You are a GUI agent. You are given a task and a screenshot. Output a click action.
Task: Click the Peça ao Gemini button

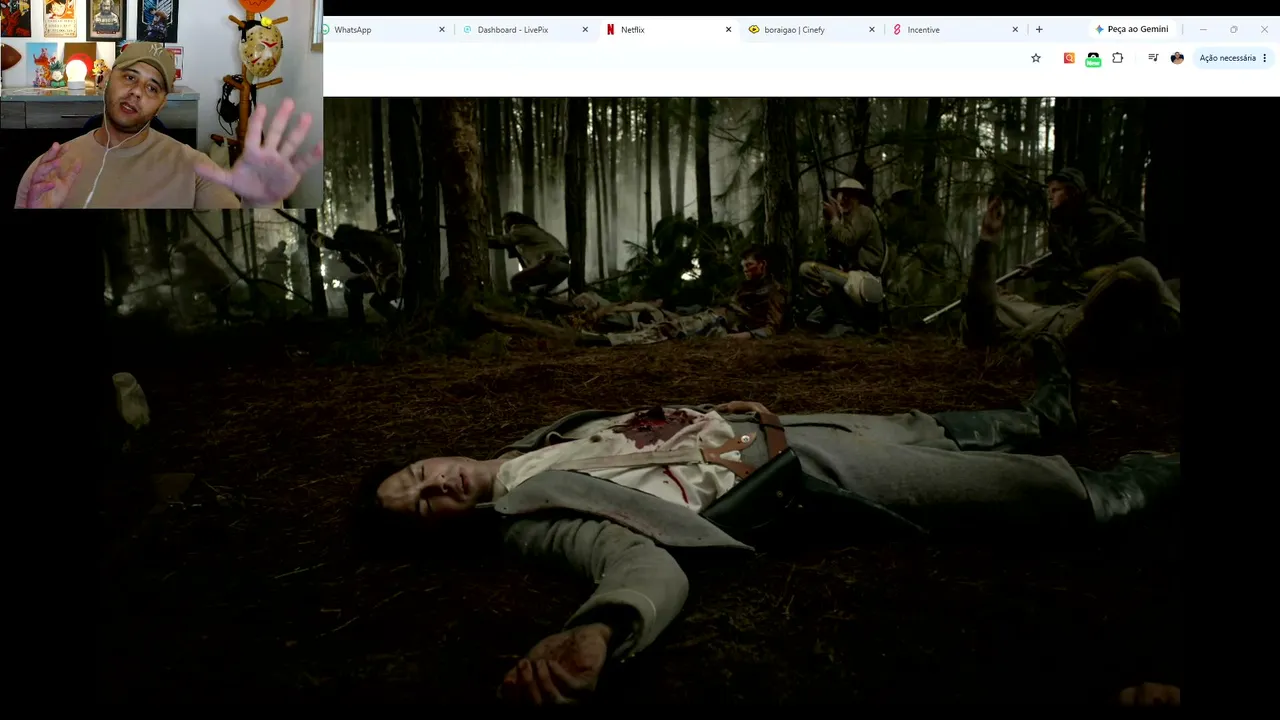click(1131, 30)
